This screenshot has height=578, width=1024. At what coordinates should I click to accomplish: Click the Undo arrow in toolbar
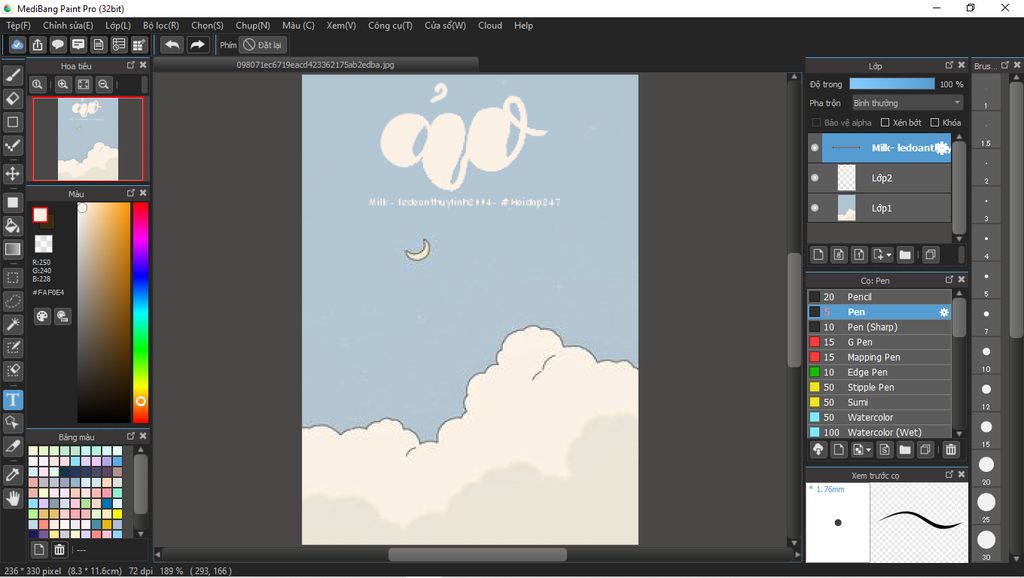pyautogui.click(x=172, y=45)
